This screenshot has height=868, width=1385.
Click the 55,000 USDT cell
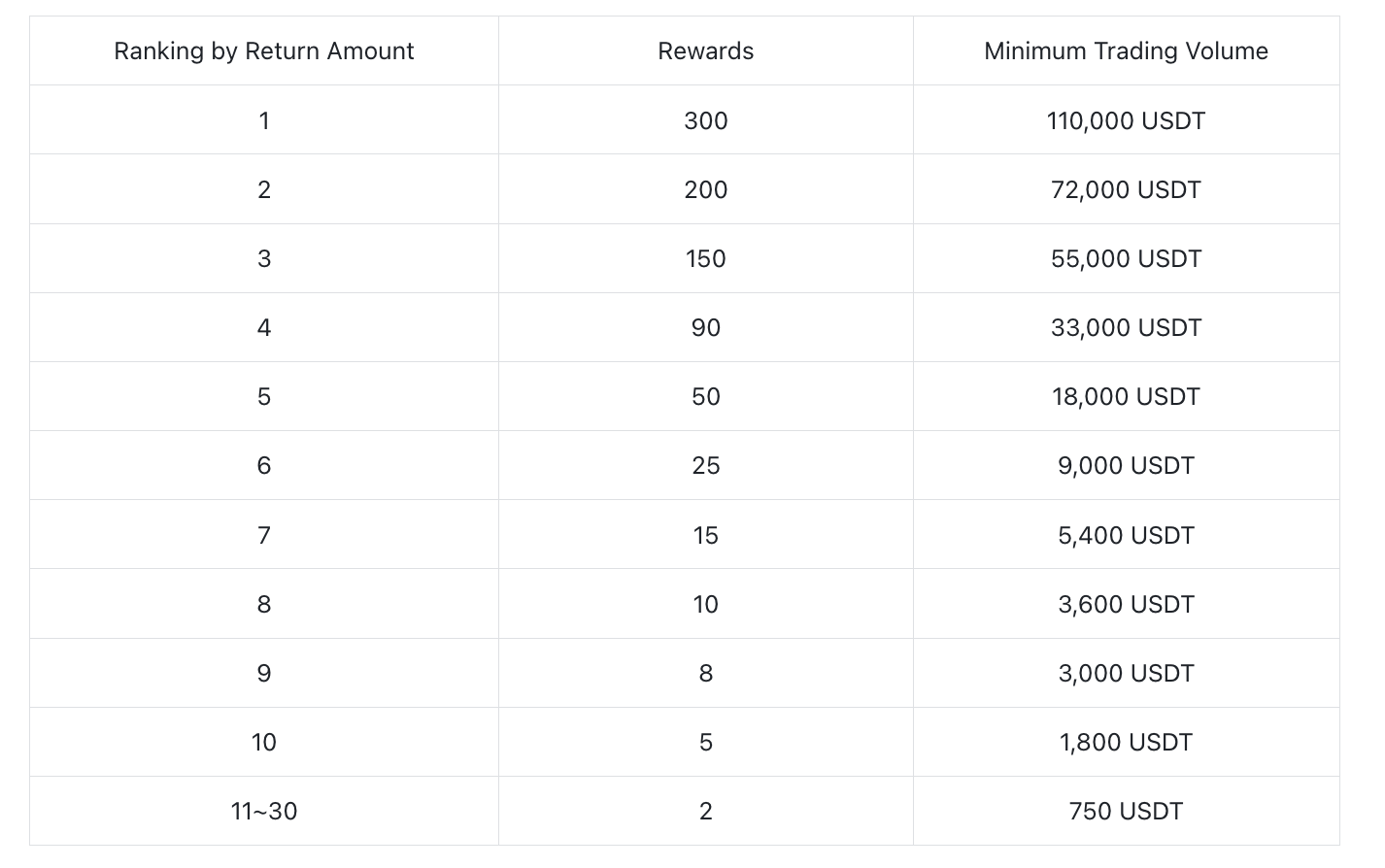(1126, 258)
